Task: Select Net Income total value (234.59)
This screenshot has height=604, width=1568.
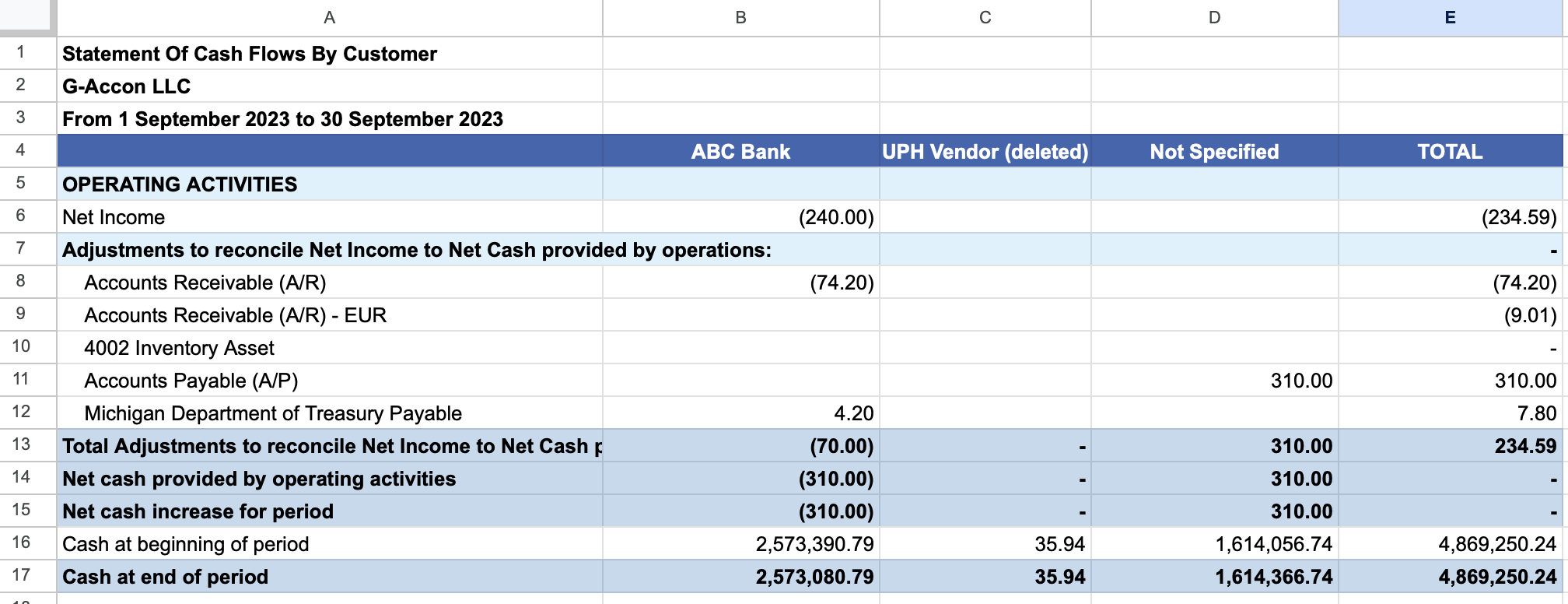Action: 1450,216
